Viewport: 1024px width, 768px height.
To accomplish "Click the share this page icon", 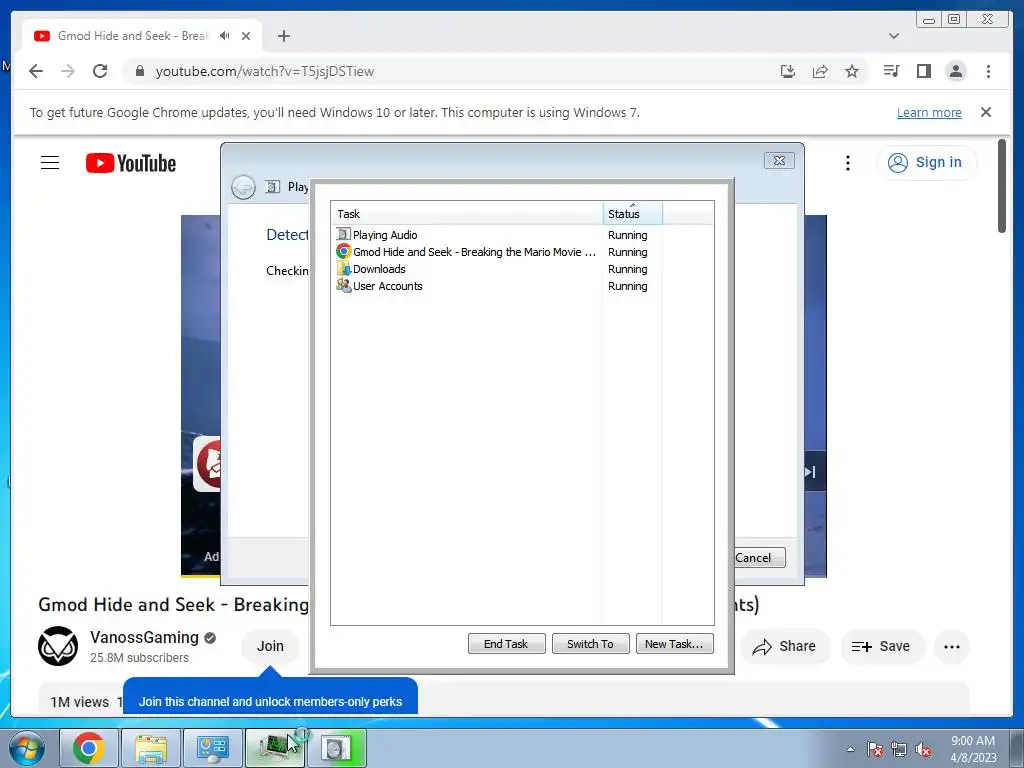I will [x=820, y=71].
